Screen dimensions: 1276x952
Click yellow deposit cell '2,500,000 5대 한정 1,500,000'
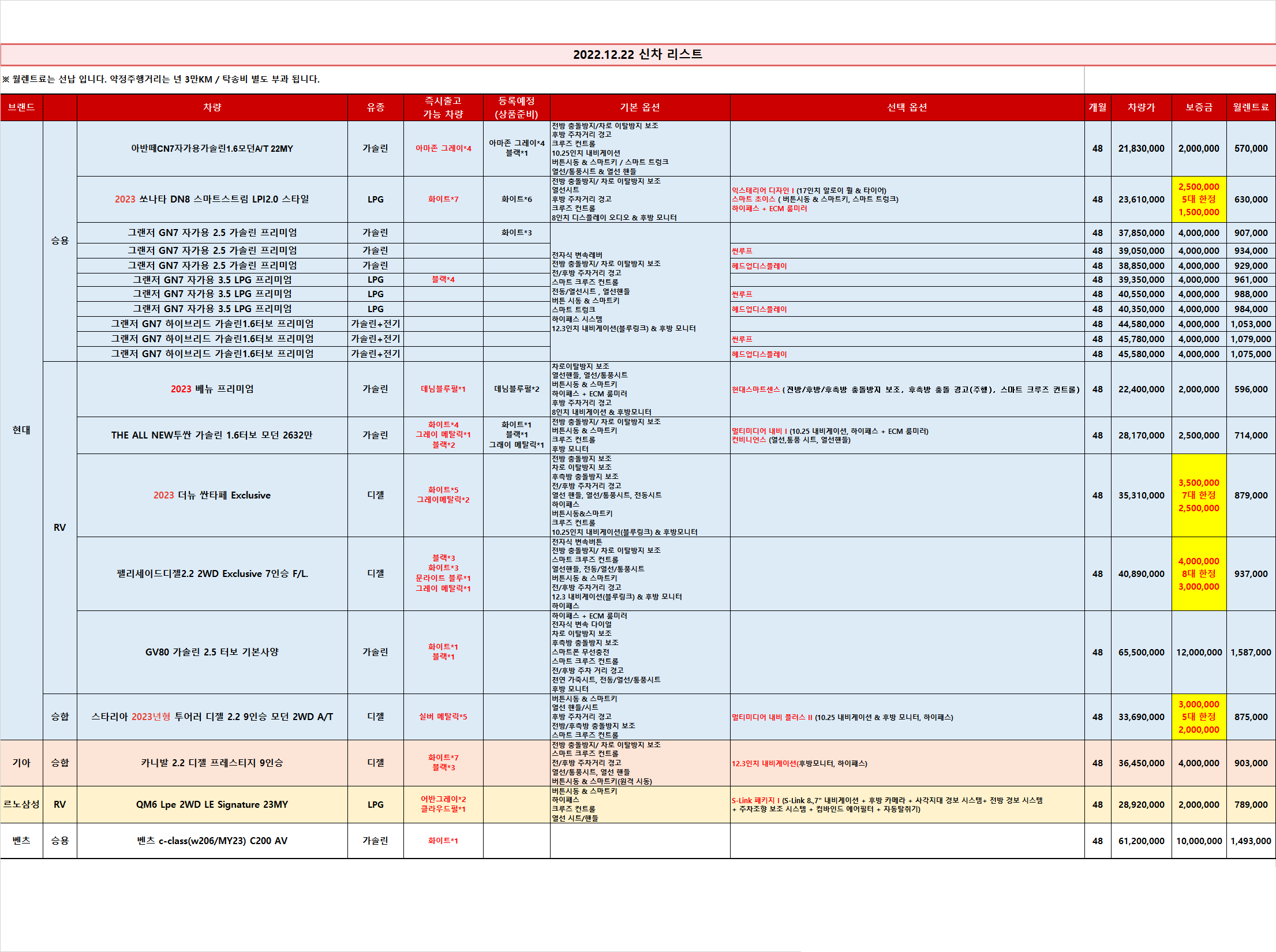click(x=1199, y=199)
